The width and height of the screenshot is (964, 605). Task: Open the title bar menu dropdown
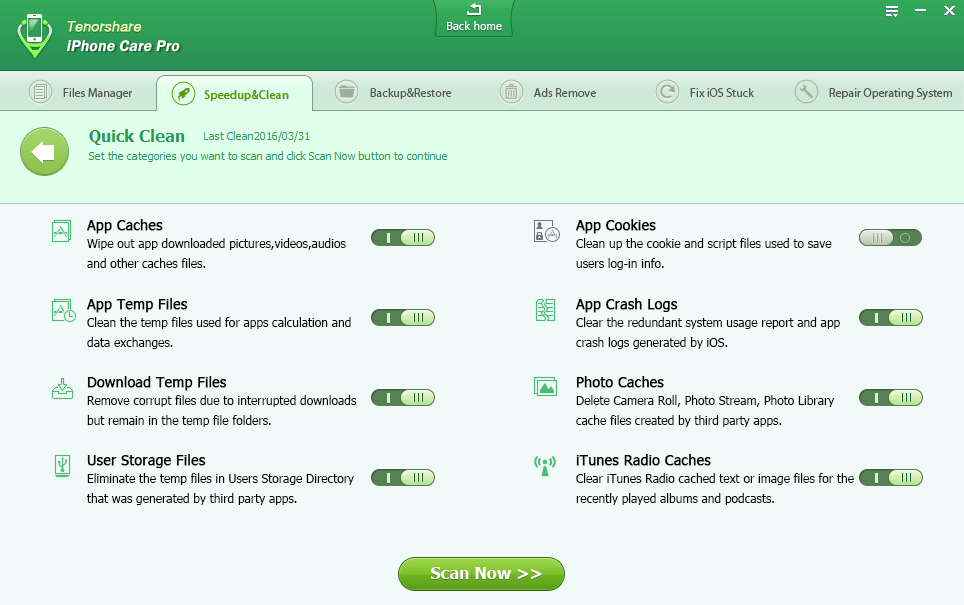coord(892,11)
